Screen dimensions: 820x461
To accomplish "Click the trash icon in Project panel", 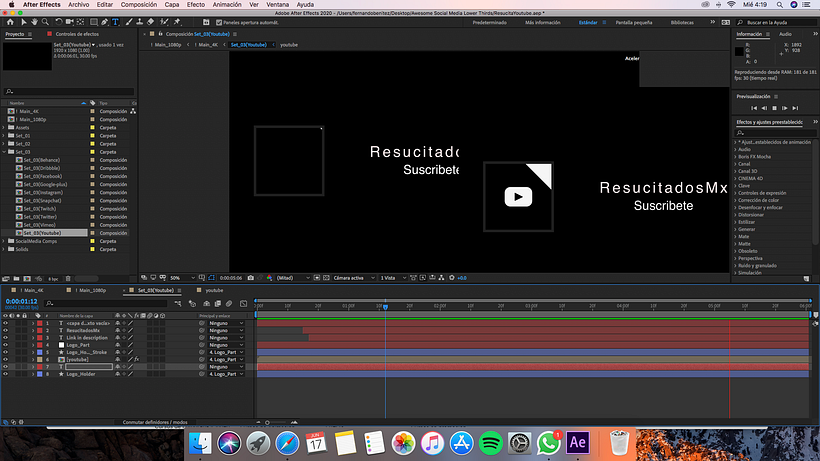I will [68, 279].
